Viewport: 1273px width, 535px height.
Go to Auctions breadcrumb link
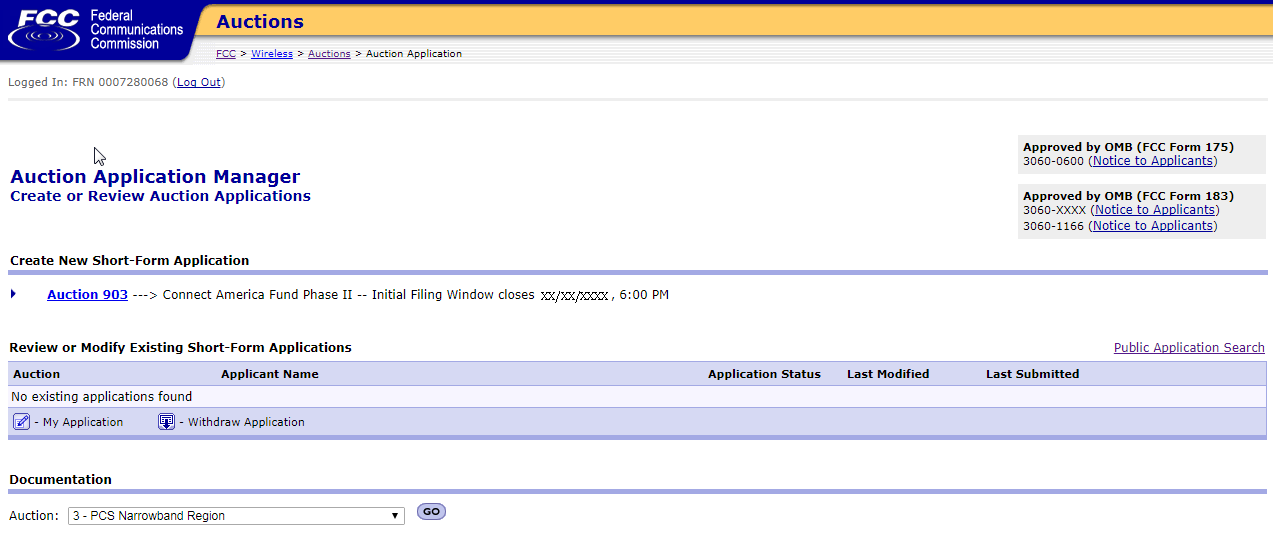tap(329, 54)
